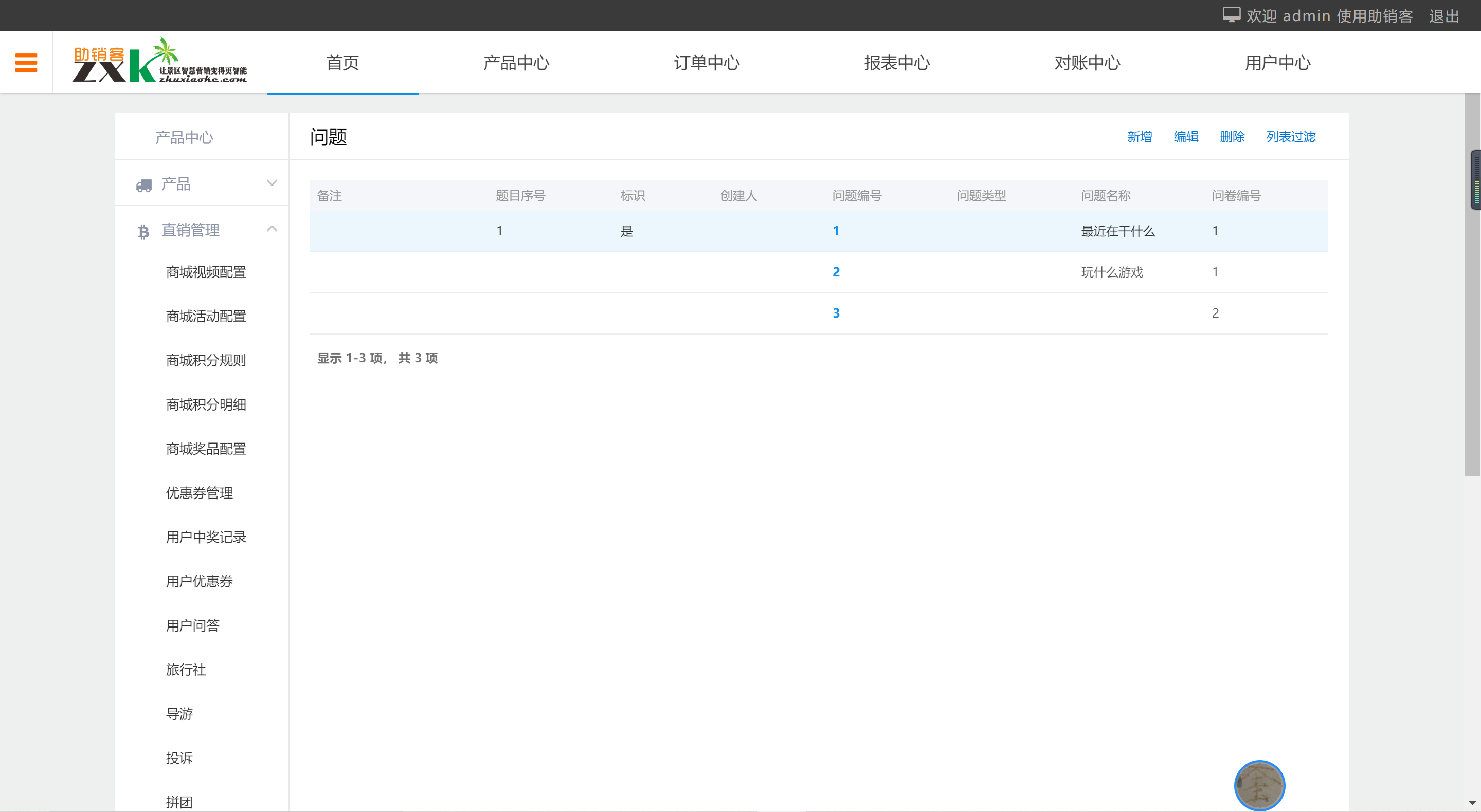The image size is (1481, 812).
Task: Open 列表过滤 to filter the list
Action: tap(1290, 137)
